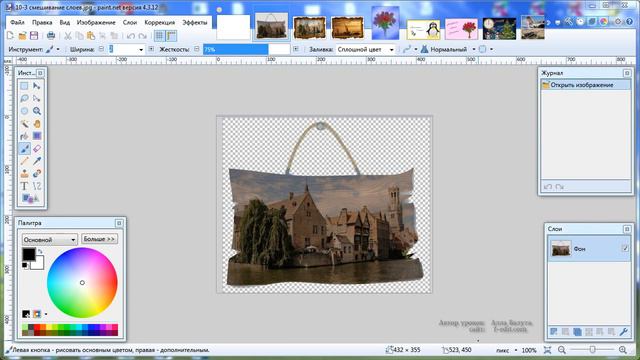
Task: Click the Cut scissors icon
Action: tap(68, 36)
